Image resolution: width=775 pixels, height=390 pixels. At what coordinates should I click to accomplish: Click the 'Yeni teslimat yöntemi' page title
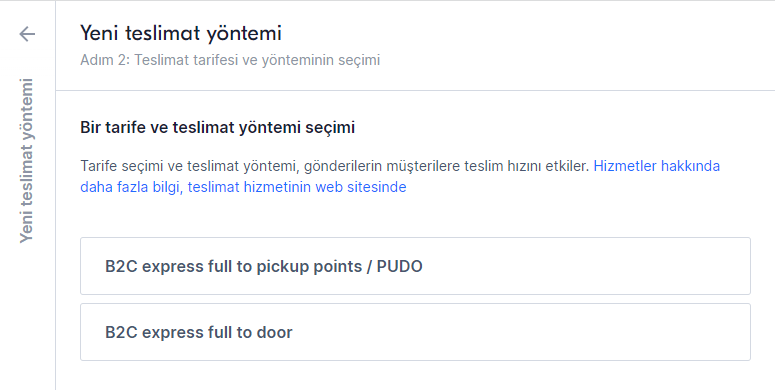[x=181, y=34]
